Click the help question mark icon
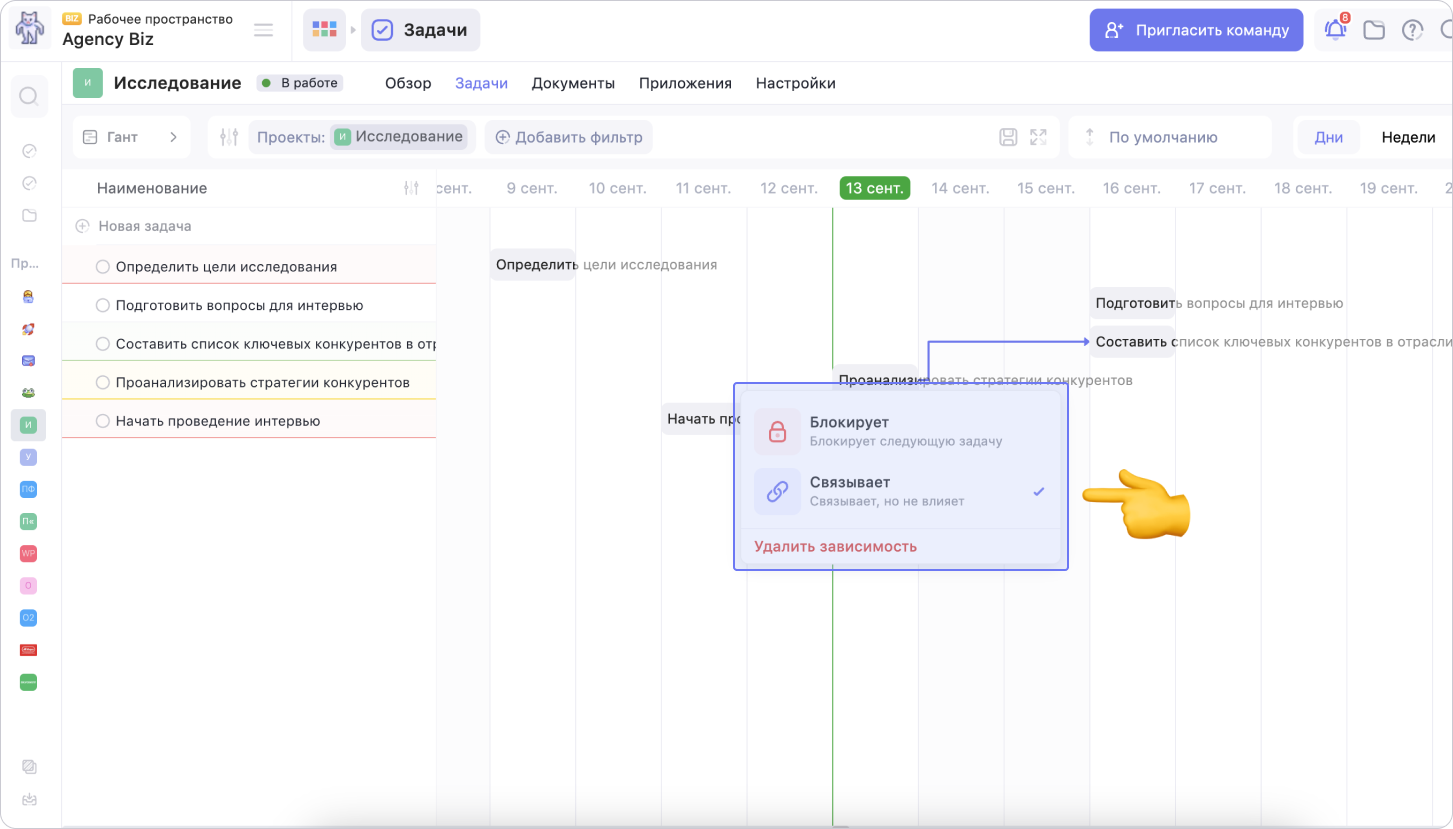This screenshot has width=1453, height=829. 1412,30
